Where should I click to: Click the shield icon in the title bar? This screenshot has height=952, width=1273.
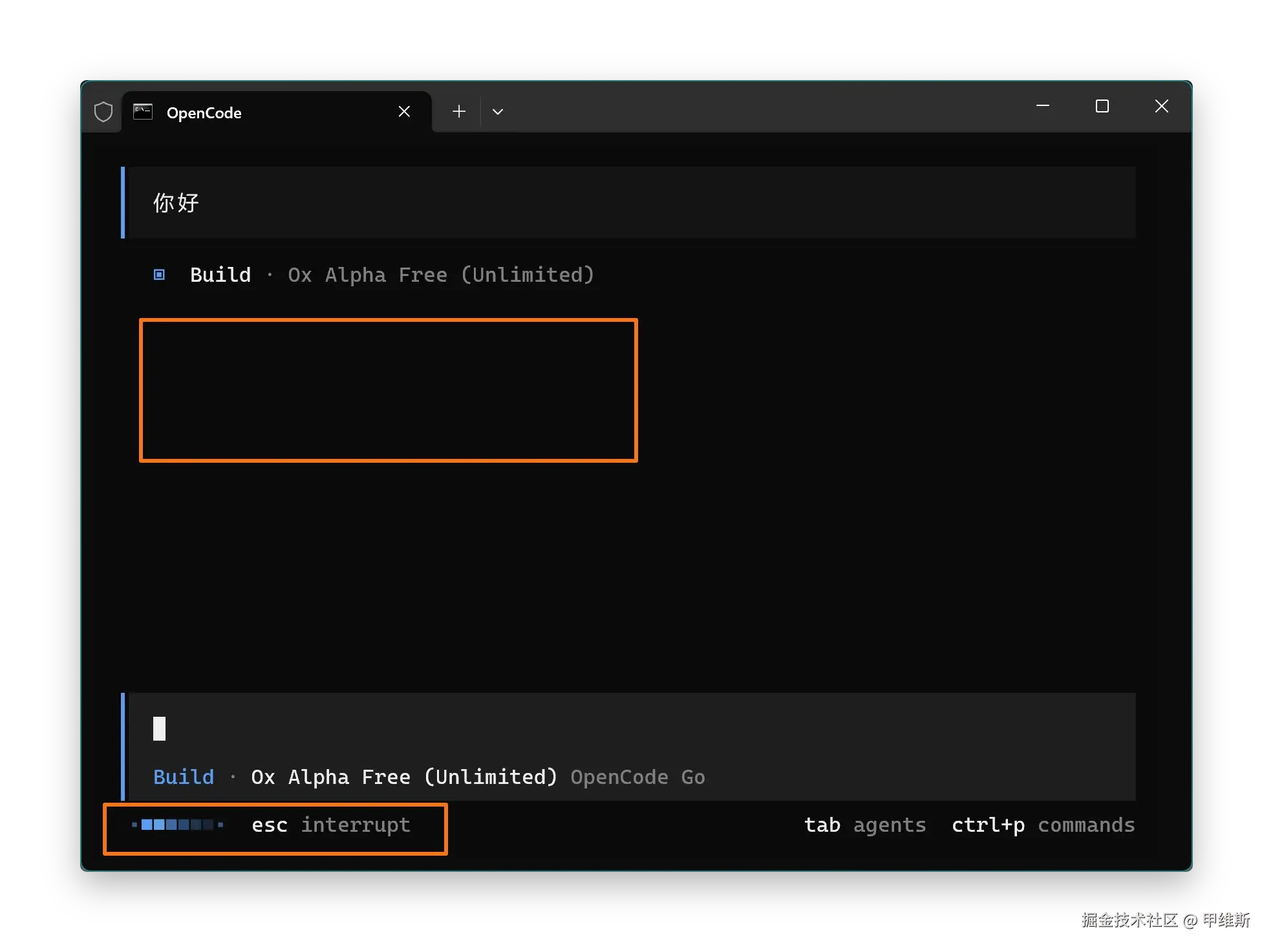tap(103, 112)
